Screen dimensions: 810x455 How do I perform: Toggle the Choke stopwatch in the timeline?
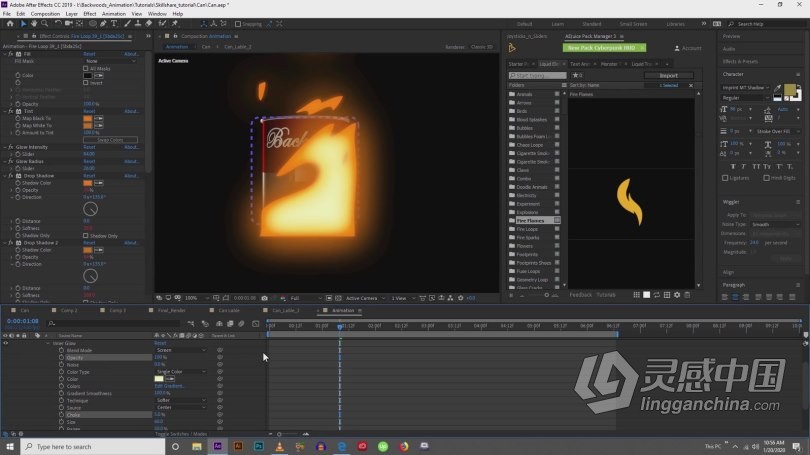(x=61, y=415)
